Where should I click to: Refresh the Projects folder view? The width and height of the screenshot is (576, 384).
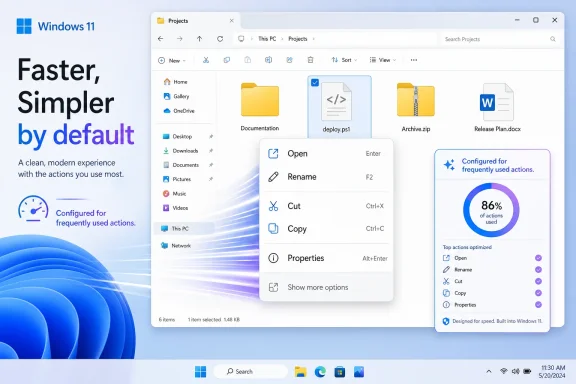click(x=220, y=39)
